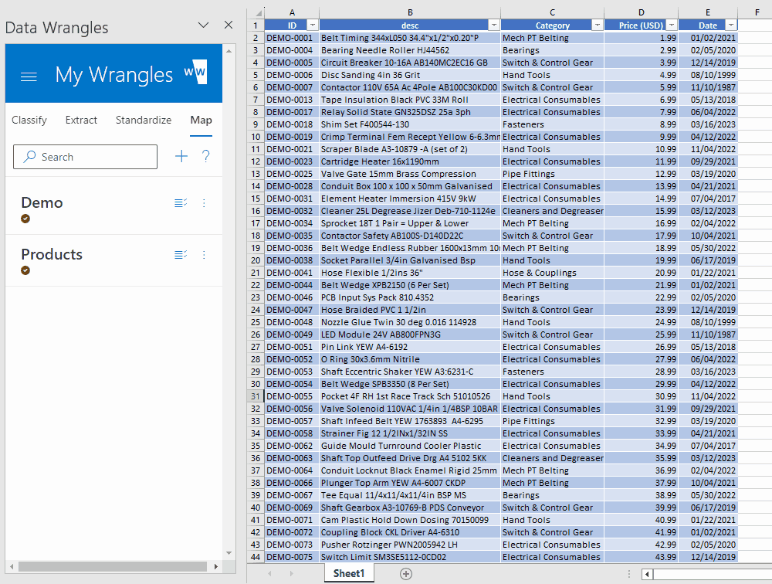Click Pipe Fittings cell in row 13

pos(552,174)
